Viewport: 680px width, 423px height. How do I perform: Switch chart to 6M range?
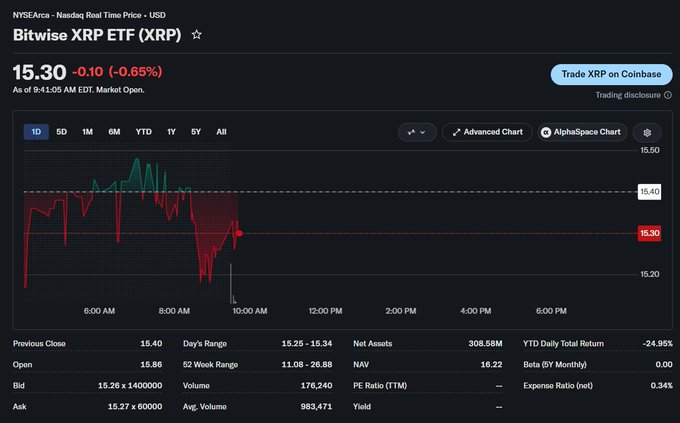pyautogui.click(x=114, y=132)
